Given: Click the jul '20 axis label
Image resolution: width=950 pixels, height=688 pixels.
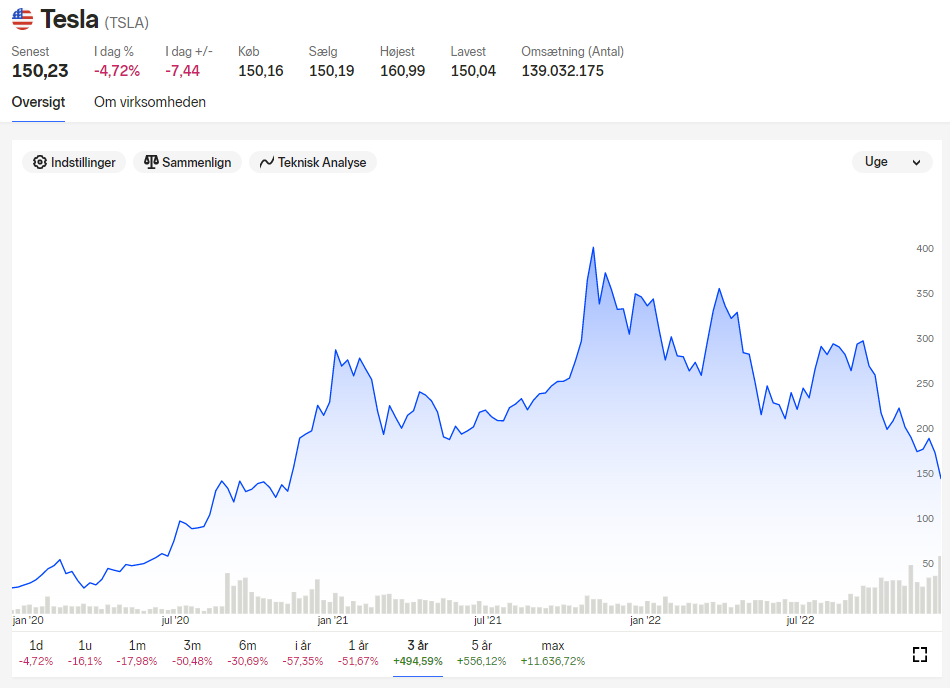Looking at the screenshot, I should (x=175, y=620).
